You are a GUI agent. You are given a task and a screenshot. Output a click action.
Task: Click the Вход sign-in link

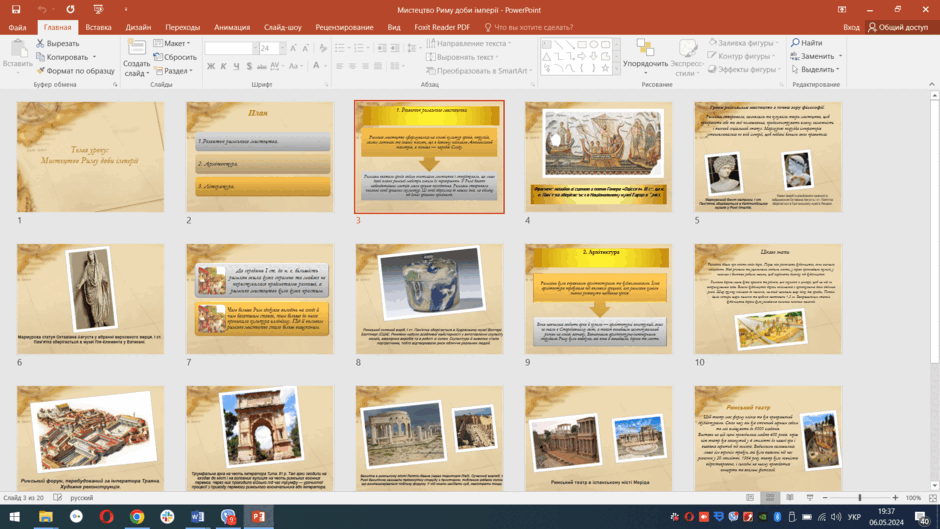pyautogui.click(x=851, y=27)
